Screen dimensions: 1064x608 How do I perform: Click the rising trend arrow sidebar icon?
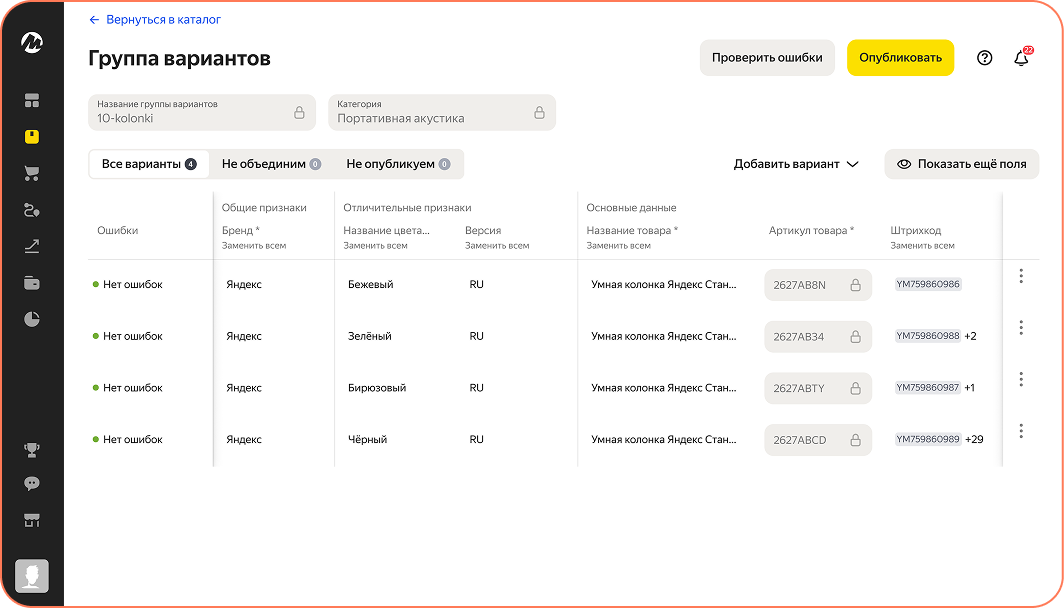[x=32, y=246]
